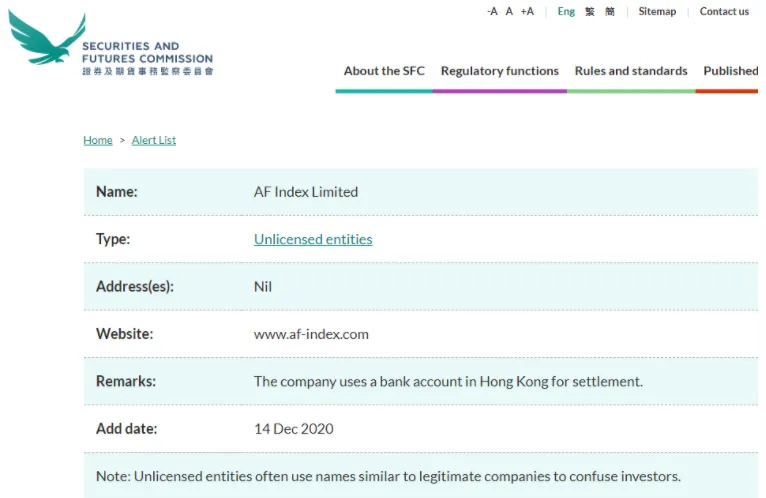Switch to Simplified Chinese (簡)
Image resolution: width=766 pixels, height=498 pixels.
[610, 11]
